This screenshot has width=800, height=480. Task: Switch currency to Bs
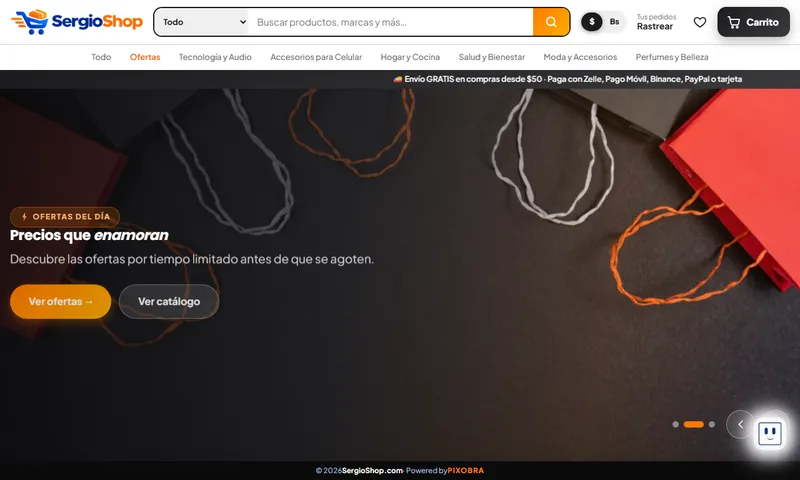coord(614,22)
